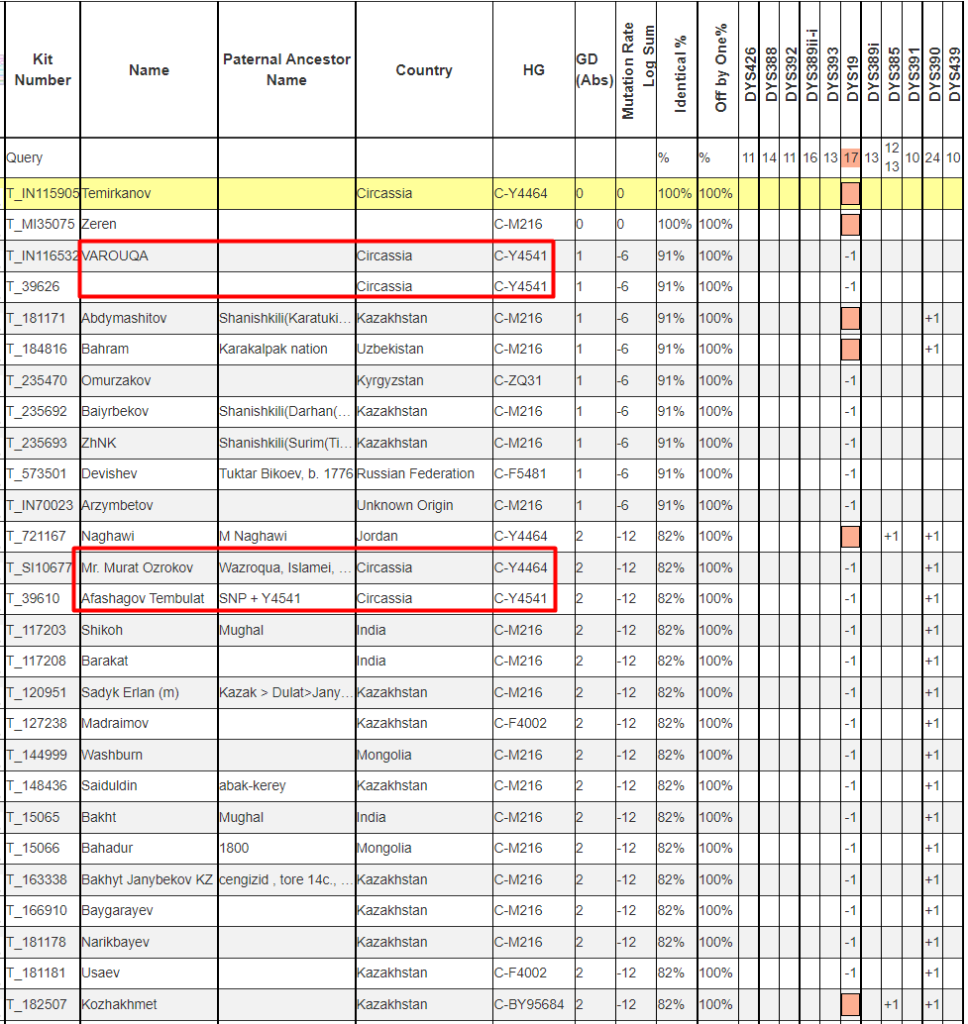Select the Jordan country cell

coord(377,536)
